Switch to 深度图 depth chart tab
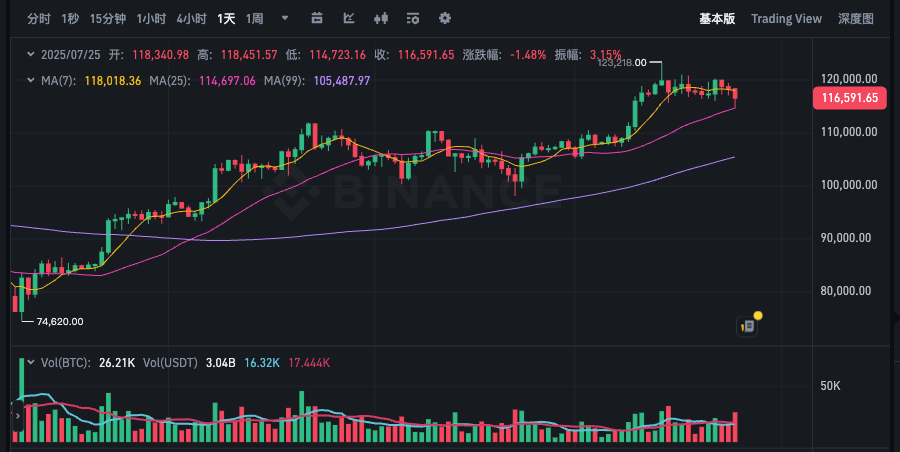Image resolution: width=900 pixels, height=452 pixels. (x=856, y=18)
